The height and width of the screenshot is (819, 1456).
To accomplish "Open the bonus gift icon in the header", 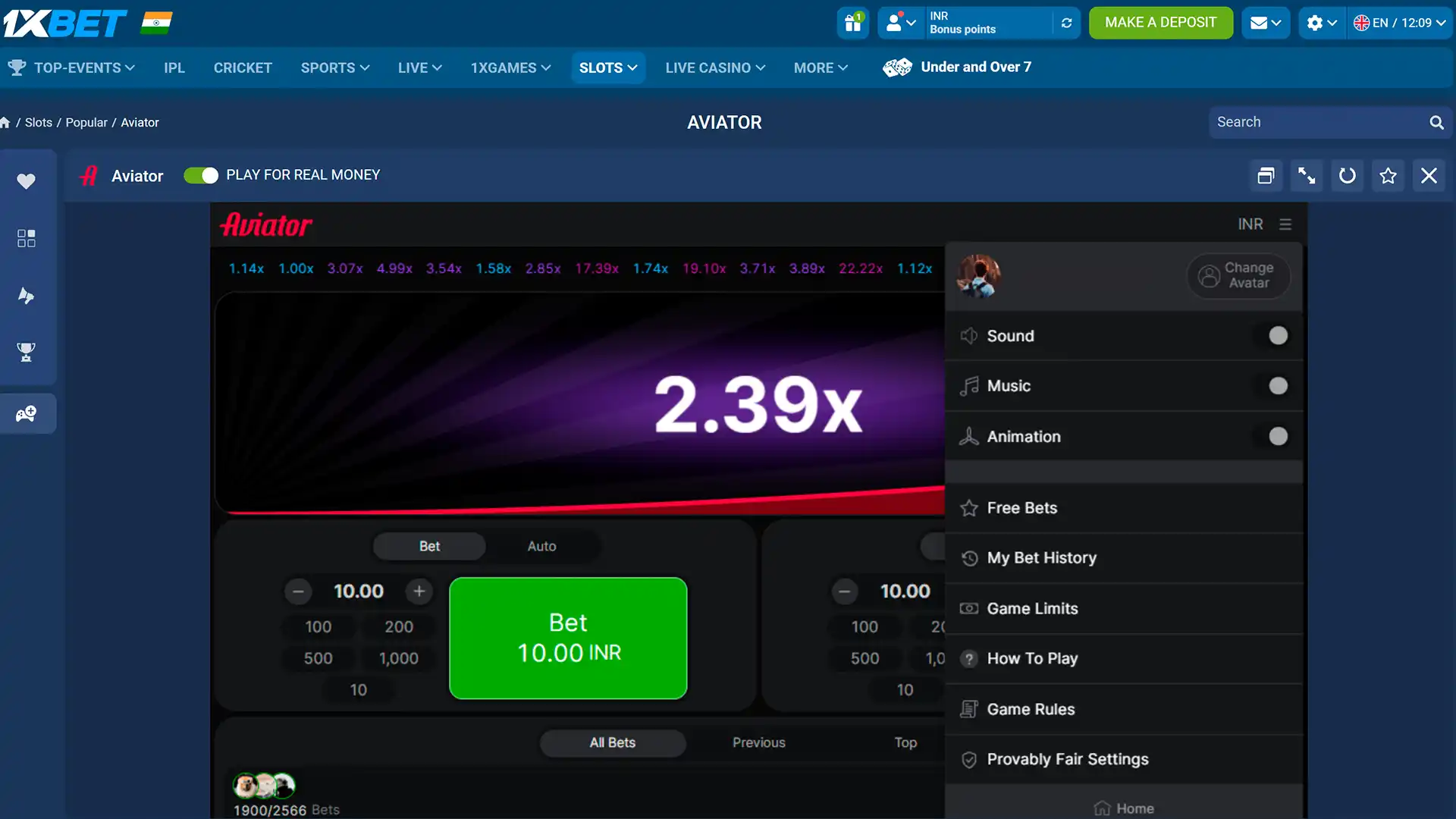I will [852, 23].
